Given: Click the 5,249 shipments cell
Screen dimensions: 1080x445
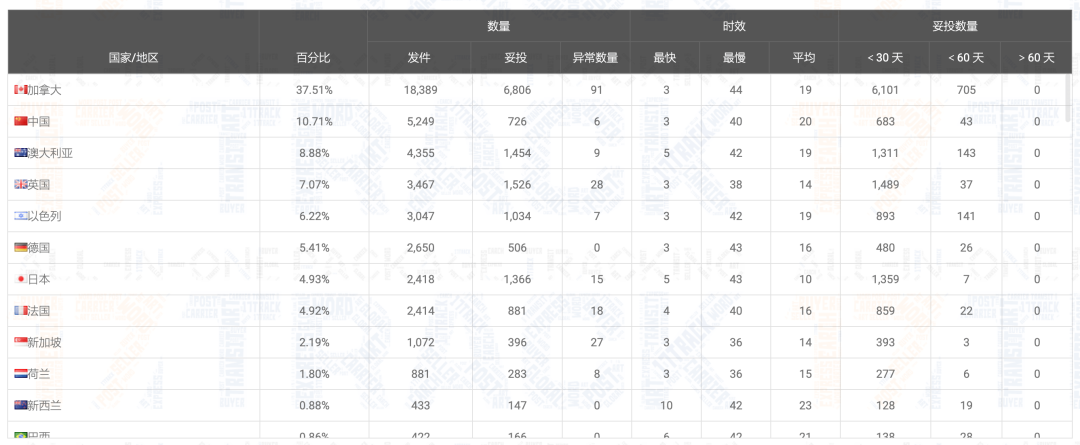Looking at the screenshot, I should point(419,121).
